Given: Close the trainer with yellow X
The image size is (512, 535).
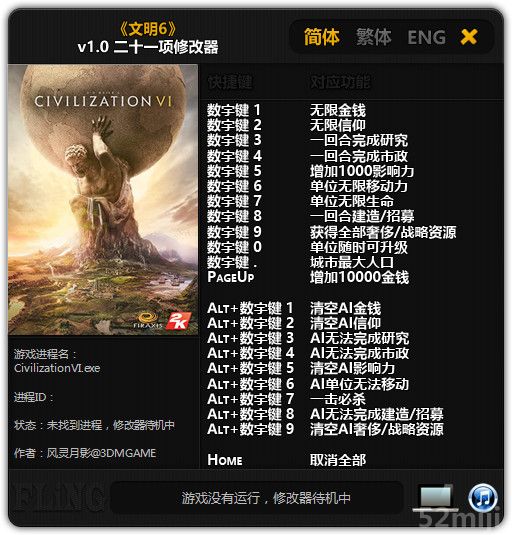Looking at the screenshot, I should click(x=469, y=37).
